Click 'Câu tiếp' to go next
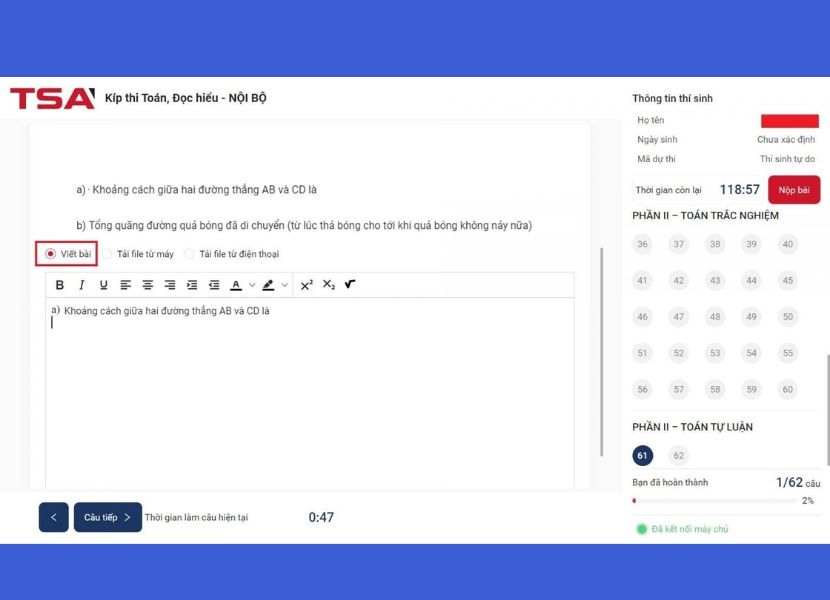The image size is (830, 600). tap(107, 517)
